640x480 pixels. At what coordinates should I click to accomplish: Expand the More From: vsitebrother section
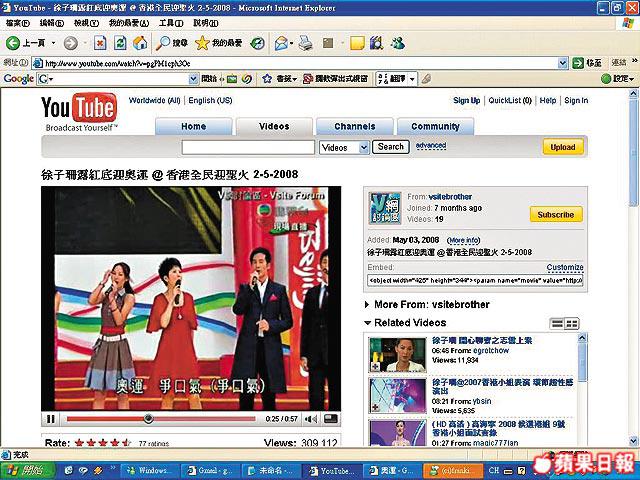(367, 304)
